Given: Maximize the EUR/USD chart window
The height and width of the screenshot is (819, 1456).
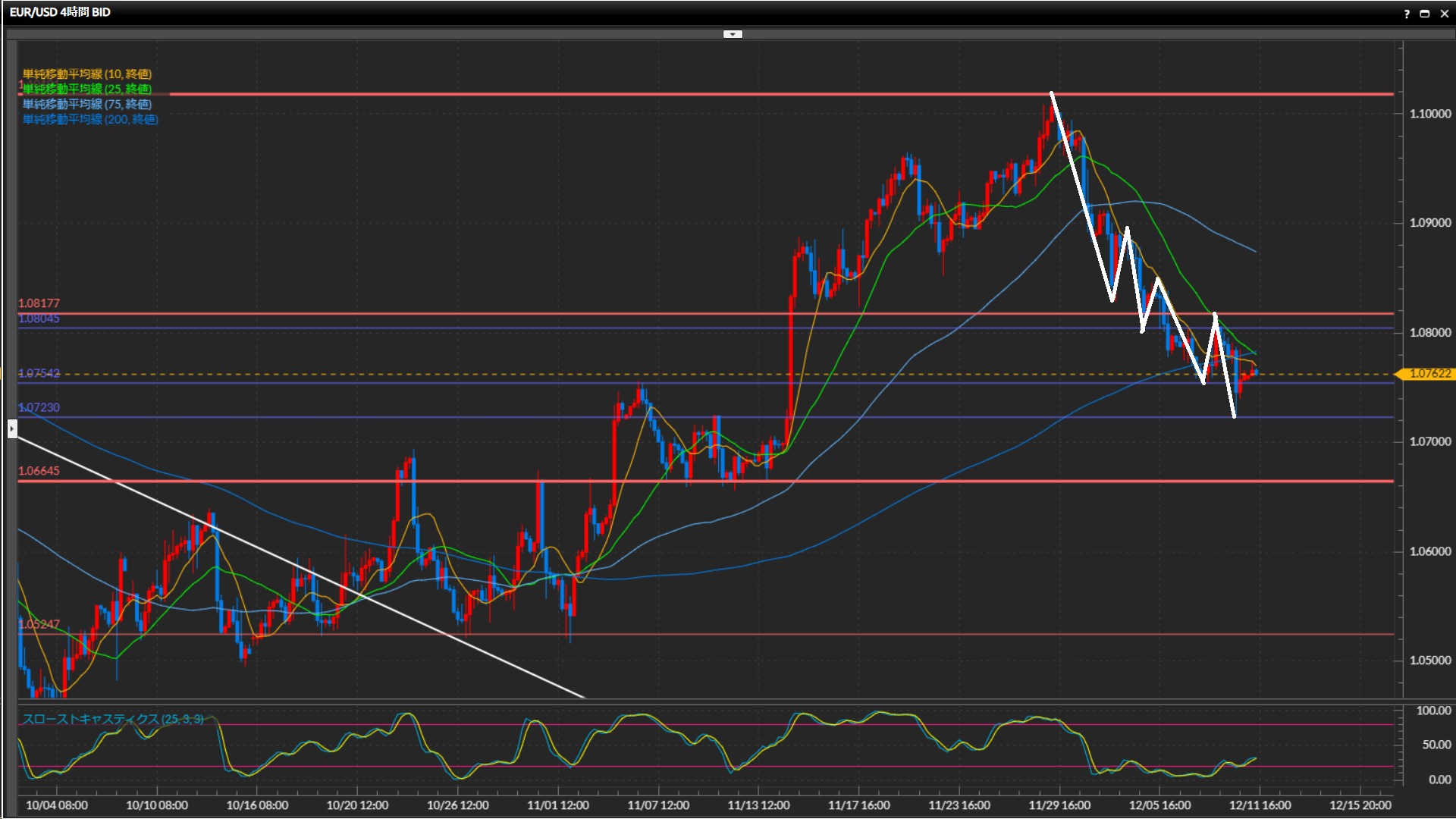Looking at the screenshot, I should [1425, 13].
